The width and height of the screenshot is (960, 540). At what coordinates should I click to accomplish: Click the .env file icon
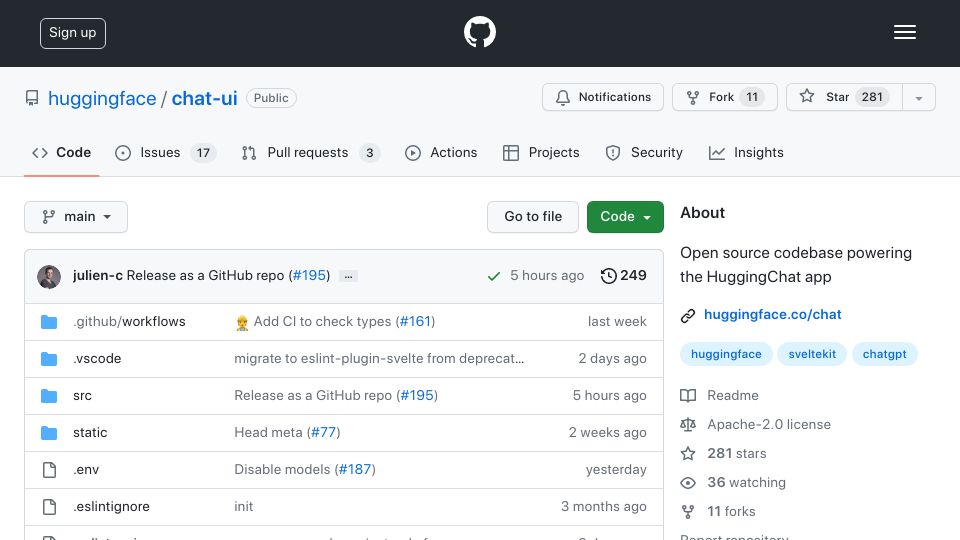(x=49, y=470)
